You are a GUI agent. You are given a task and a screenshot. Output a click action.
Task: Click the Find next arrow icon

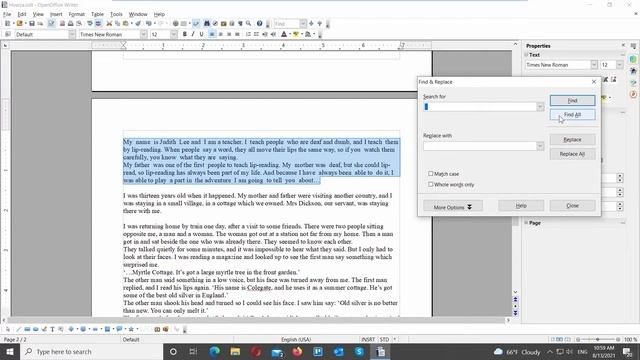(311, 24)
